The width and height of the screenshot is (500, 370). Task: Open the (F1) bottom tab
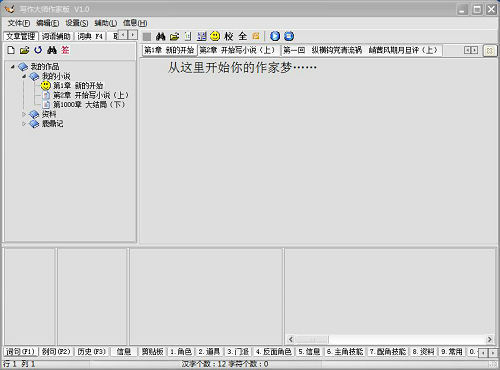20,352
